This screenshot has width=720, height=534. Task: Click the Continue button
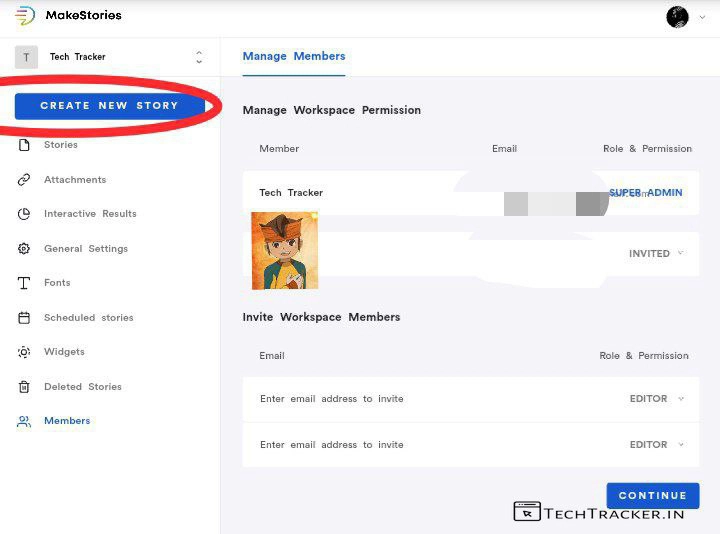652,496
